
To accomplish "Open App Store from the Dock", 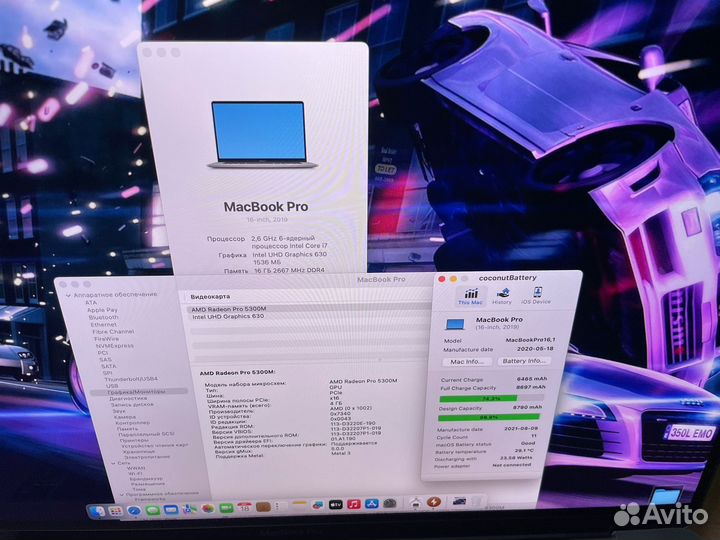I will tap(372, 504).
